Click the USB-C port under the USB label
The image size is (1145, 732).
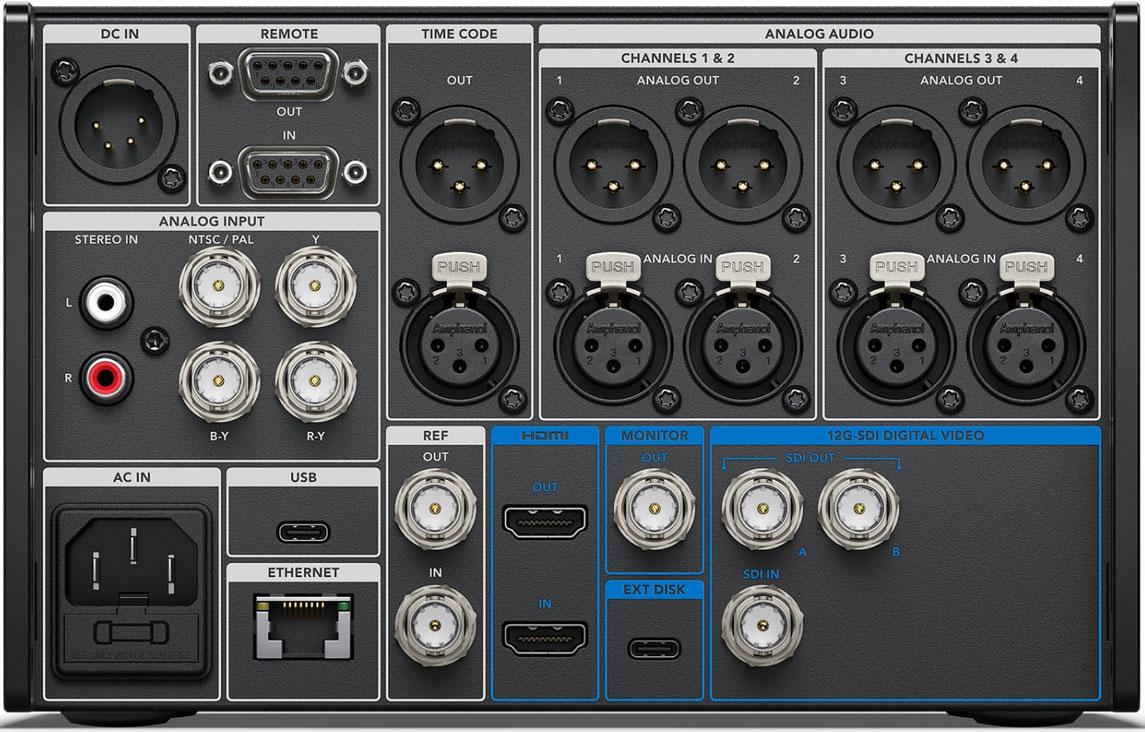pos(303,531)
